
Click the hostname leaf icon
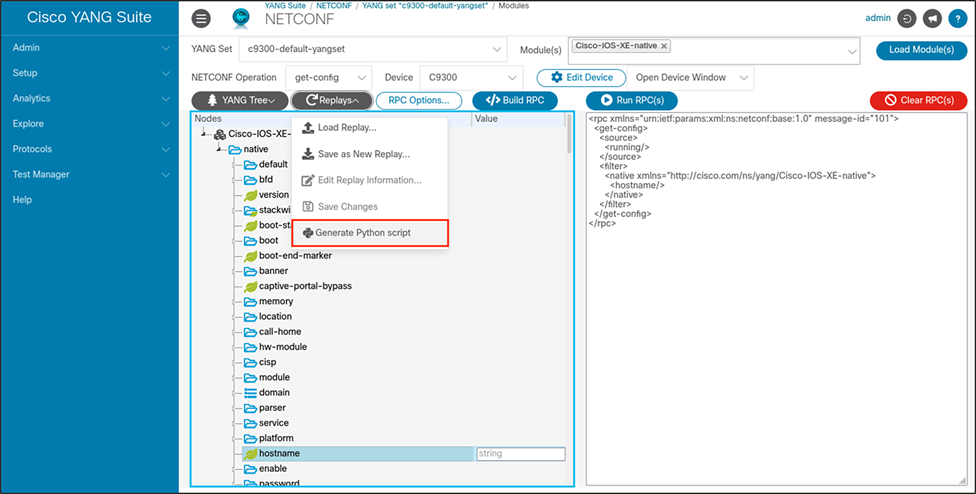pyautogui.click(x=250, y=454)
